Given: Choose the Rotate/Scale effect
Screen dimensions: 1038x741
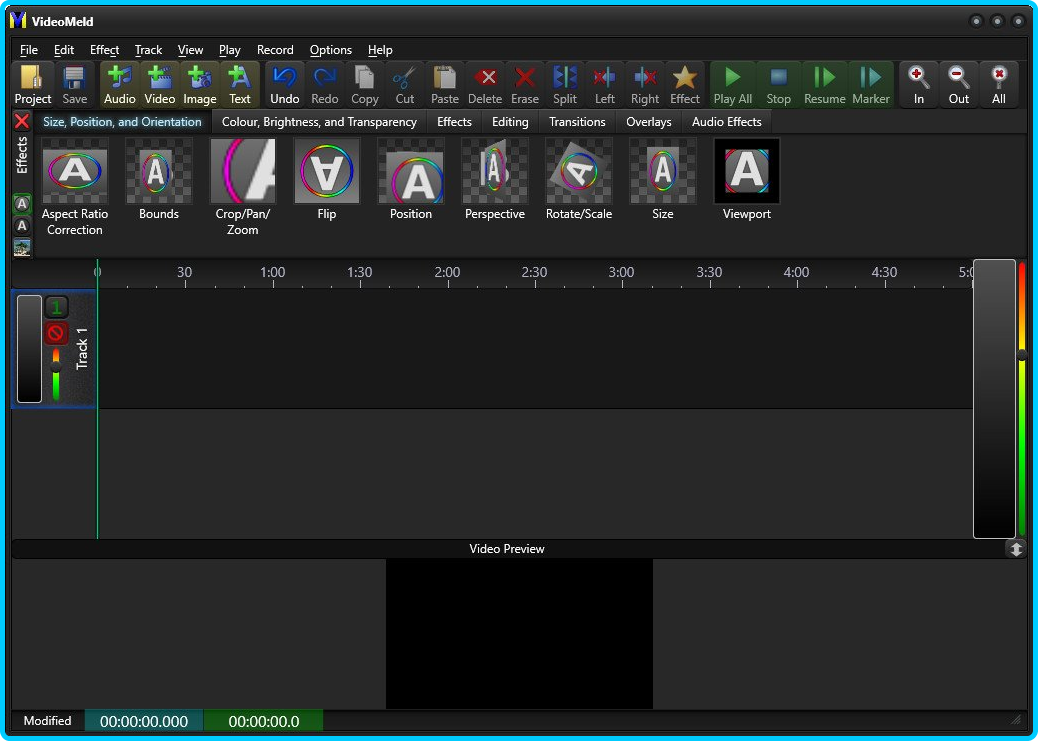Looking at the screenshot, I should pyautogui.click(x=579, y=180).
